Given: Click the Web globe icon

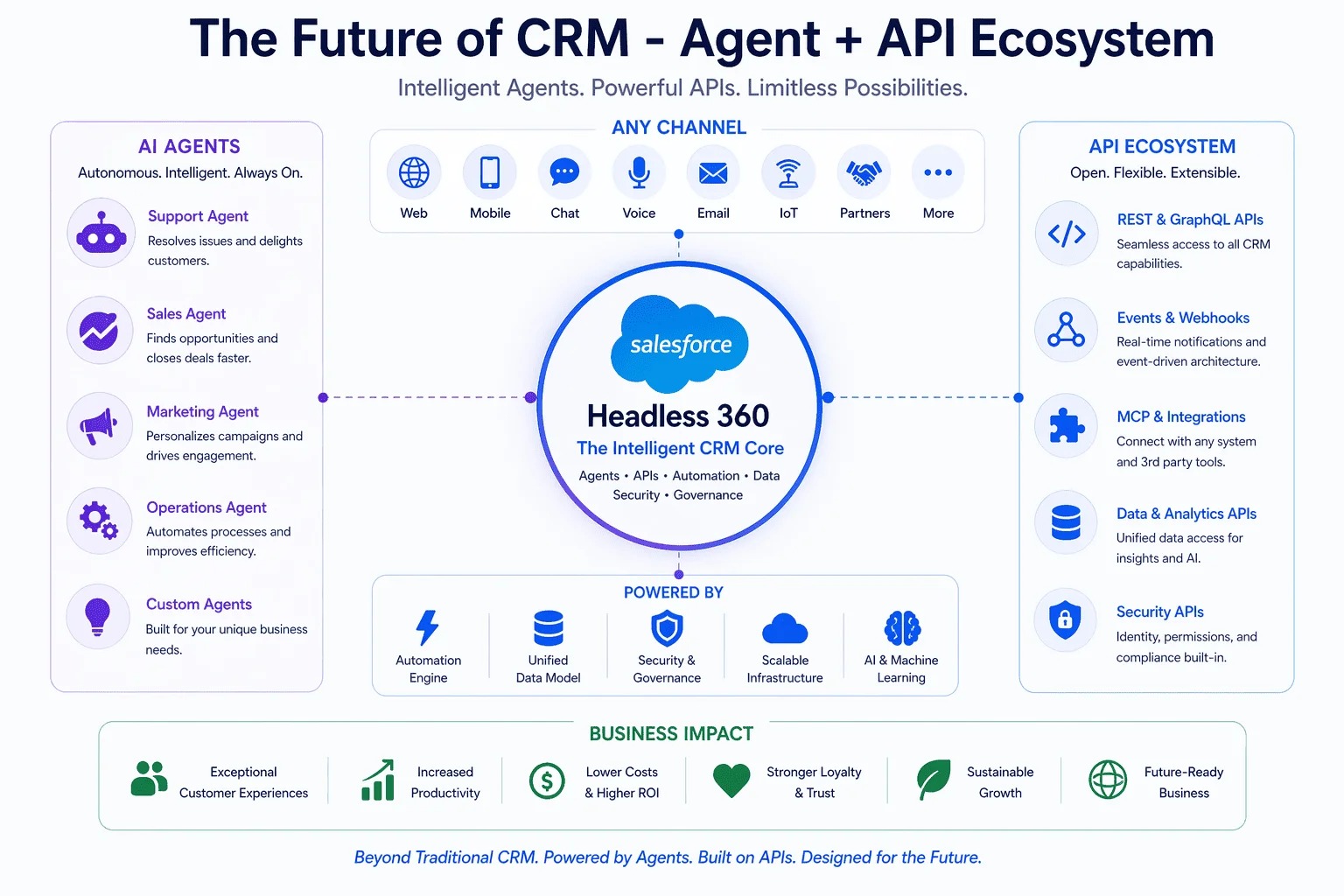Looking at the screenshot, I should [x=414, y=172].
